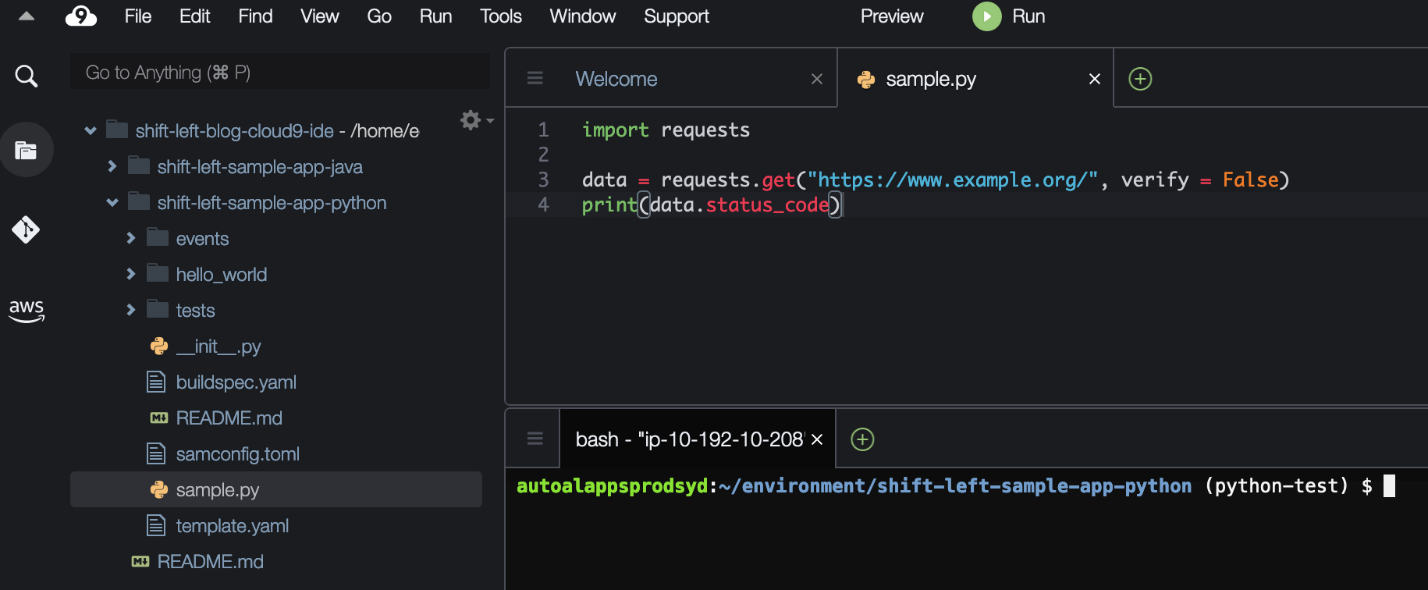Screen dimensions: 1428x590
Task: Open the Tools menu
Action: tap(500, 16)
